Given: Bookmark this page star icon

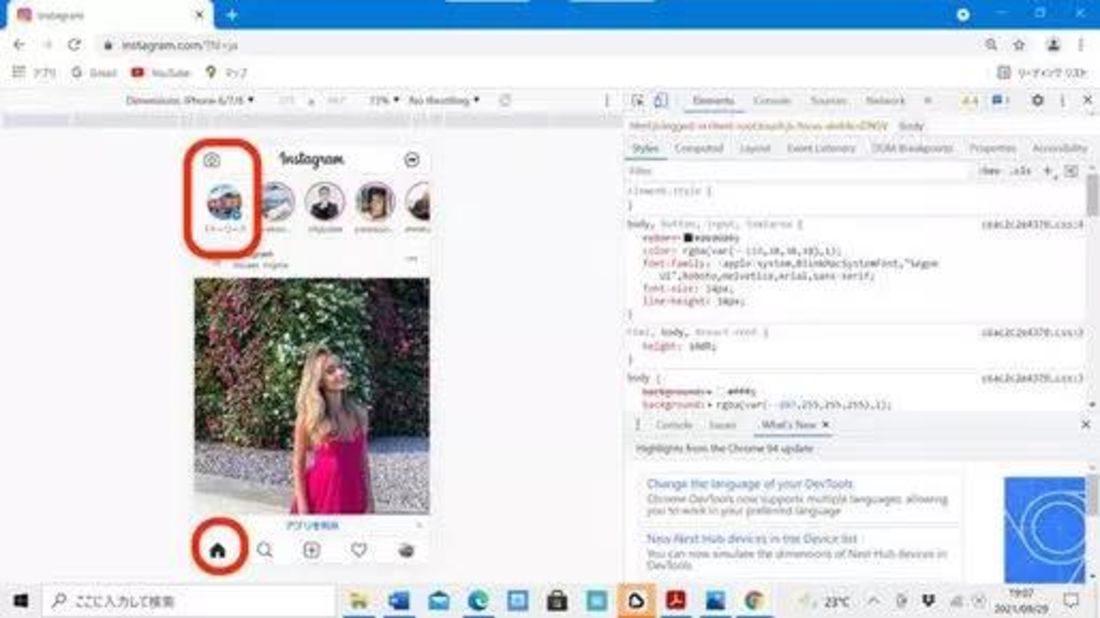Looking at the screenshot, I should (1019, 45).
